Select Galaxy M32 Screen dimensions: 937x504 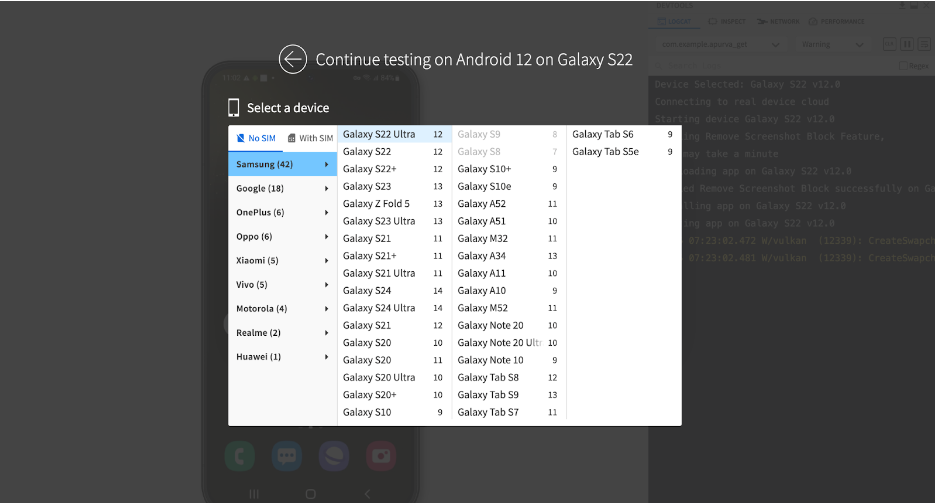coord(509,239)
